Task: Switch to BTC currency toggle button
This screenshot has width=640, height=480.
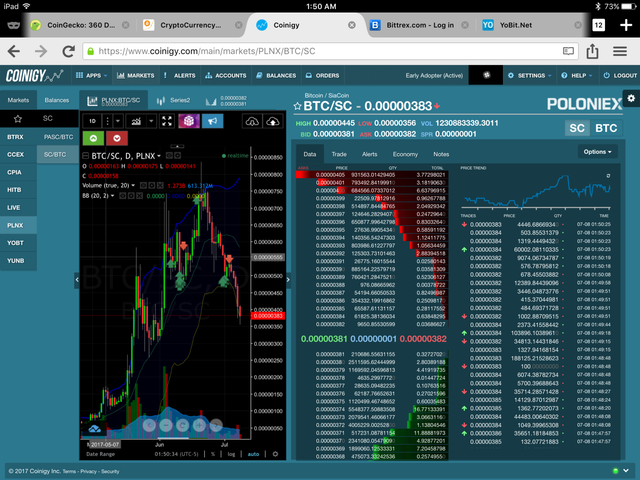Action: coord(606,128)
